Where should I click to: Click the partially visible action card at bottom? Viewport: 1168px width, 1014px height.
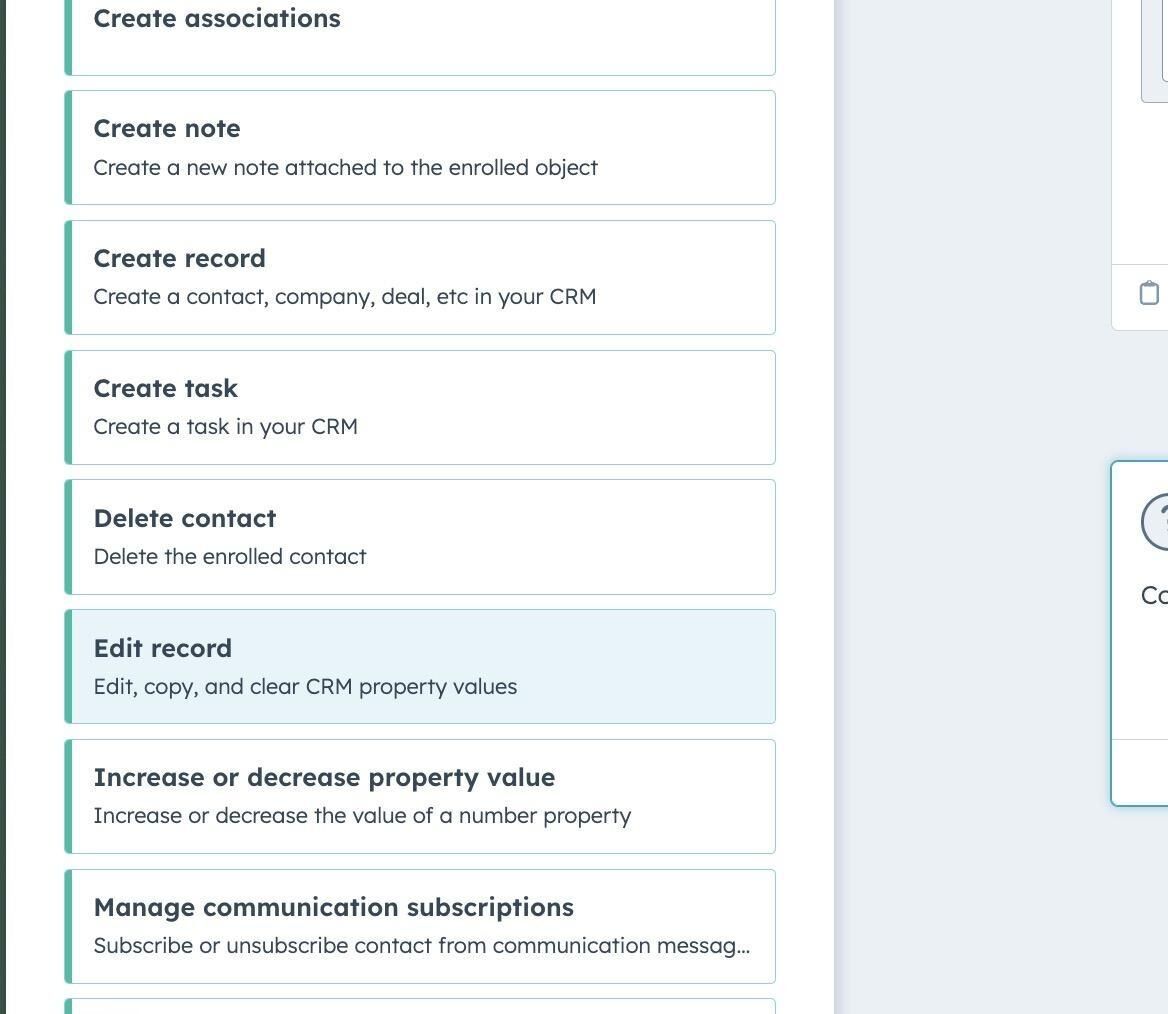click(x=420, y=1006)
